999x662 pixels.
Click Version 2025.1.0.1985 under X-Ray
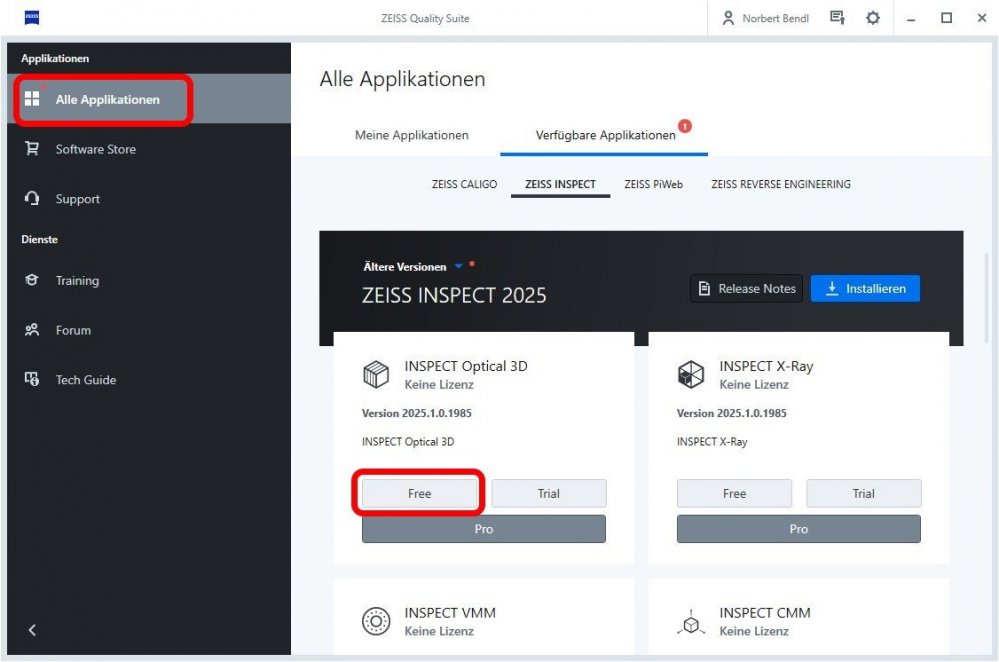[731, 413]
